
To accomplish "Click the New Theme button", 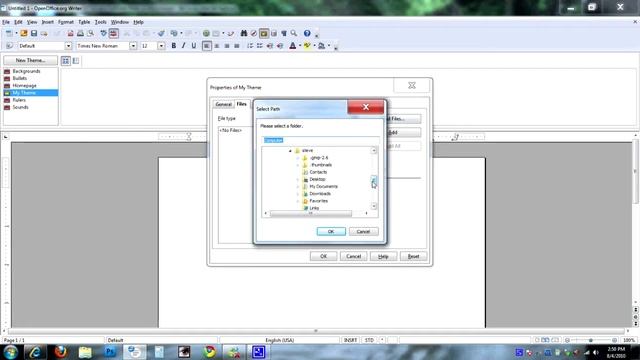I will click(31, 60).
